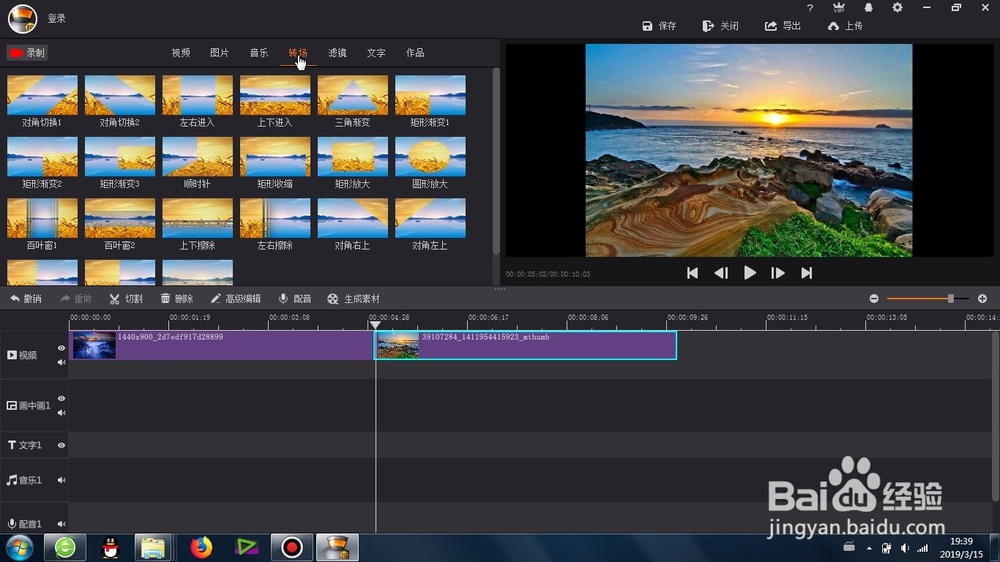Open the 滤镜 filters tab

point(337,53)
